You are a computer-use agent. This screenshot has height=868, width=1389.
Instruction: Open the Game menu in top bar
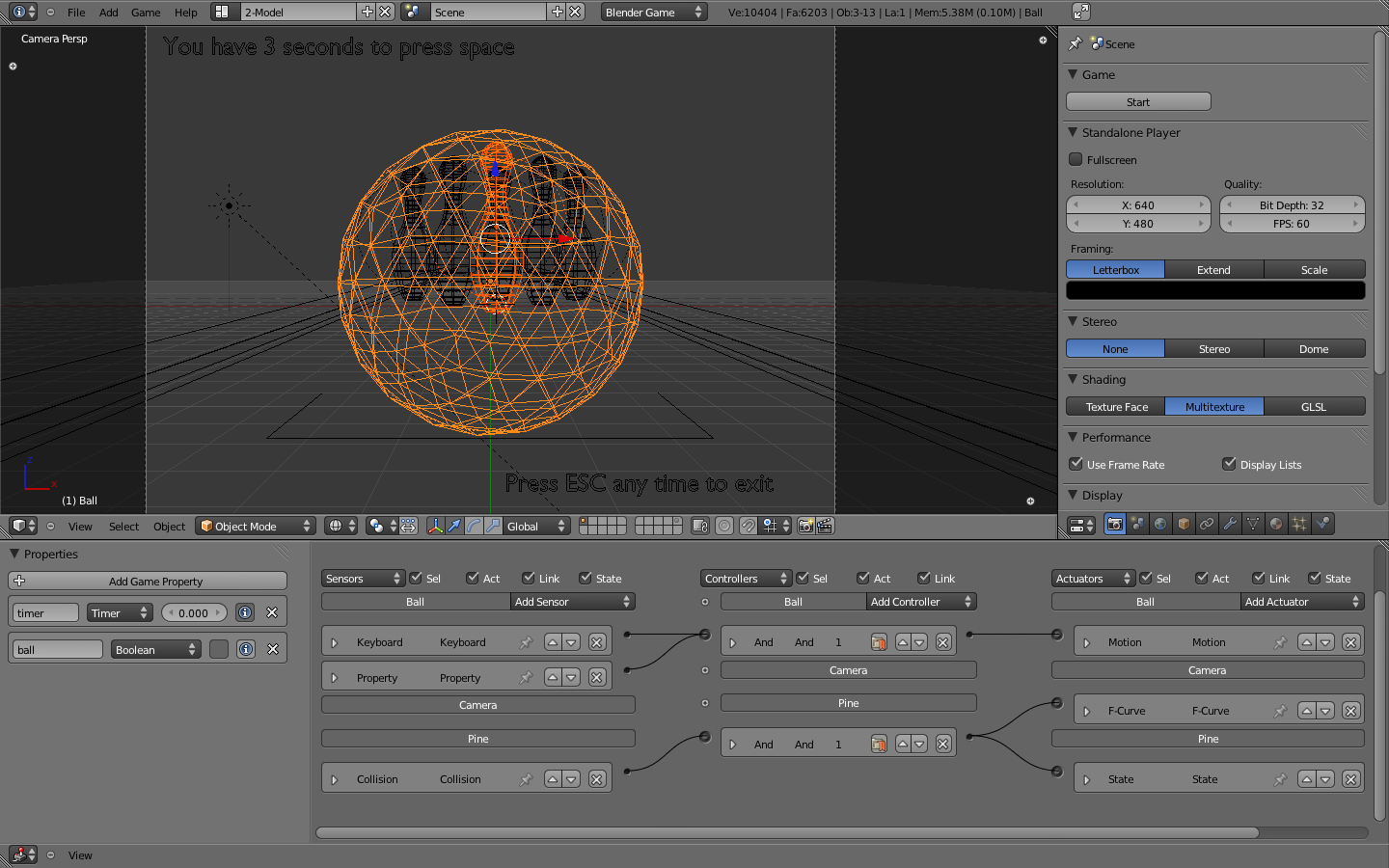coord(146,13)
